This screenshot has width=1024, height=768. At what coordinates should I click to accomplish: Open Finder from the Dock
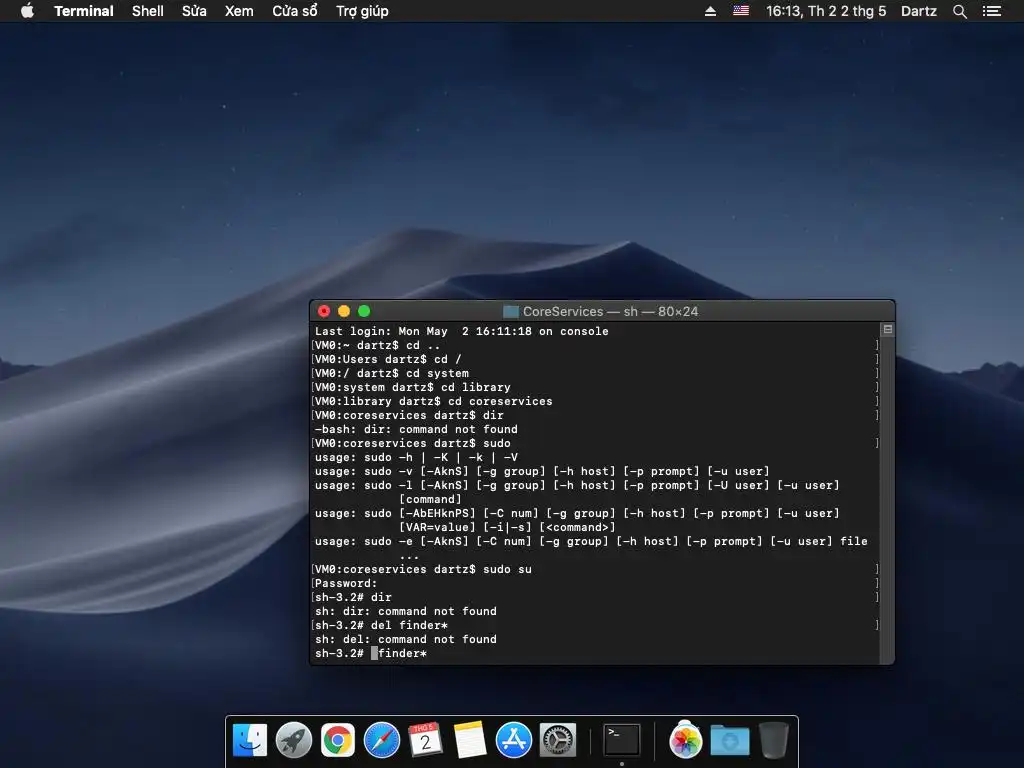[x=250, y=740]
